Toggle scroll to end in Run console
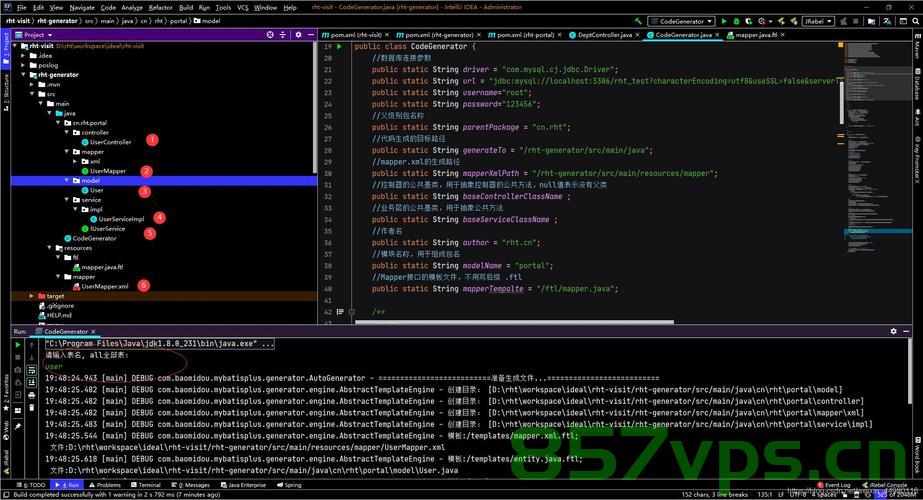923x500 pixels. point(32,383)
